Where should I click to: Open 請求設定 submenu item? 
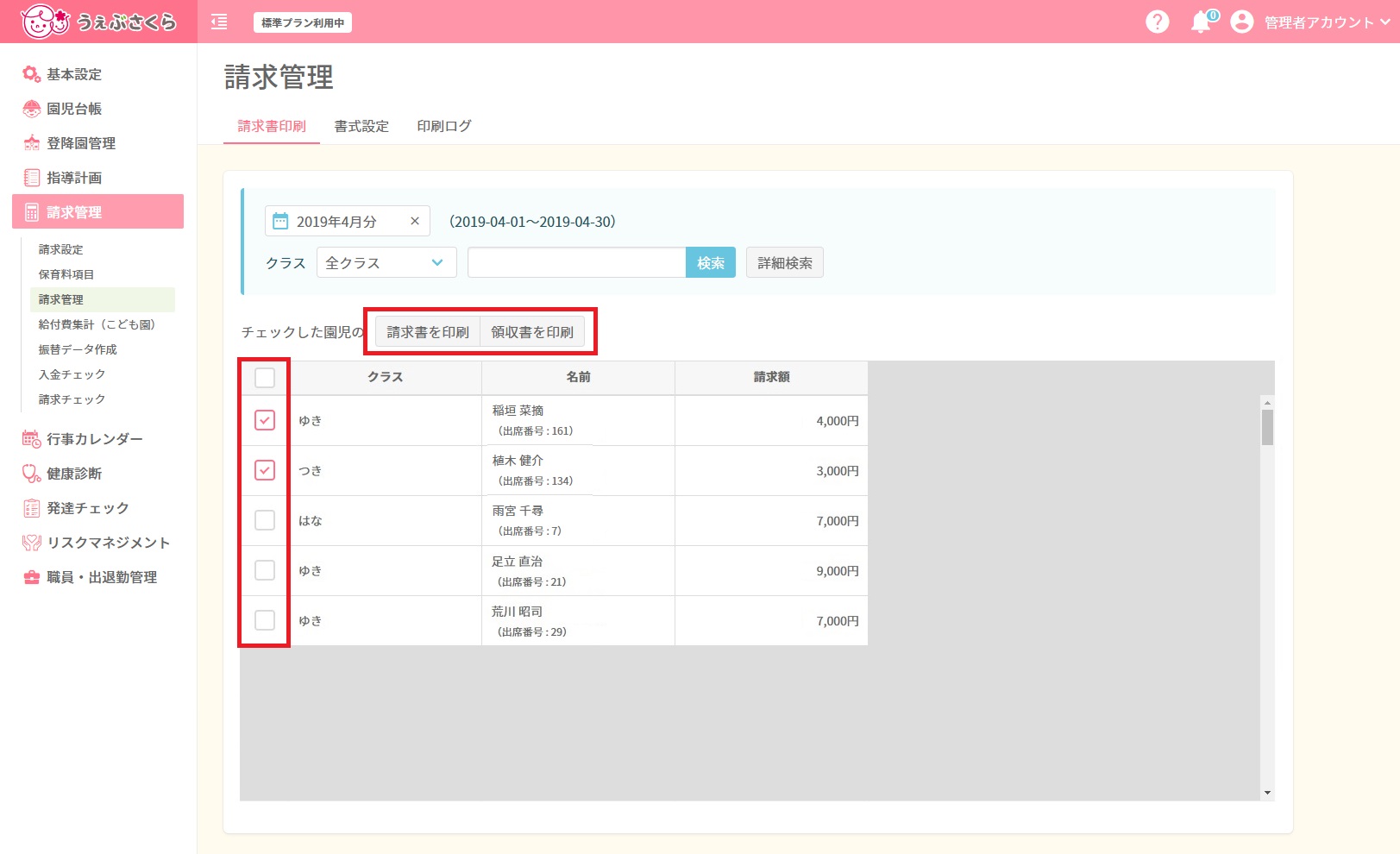point(60,249)
